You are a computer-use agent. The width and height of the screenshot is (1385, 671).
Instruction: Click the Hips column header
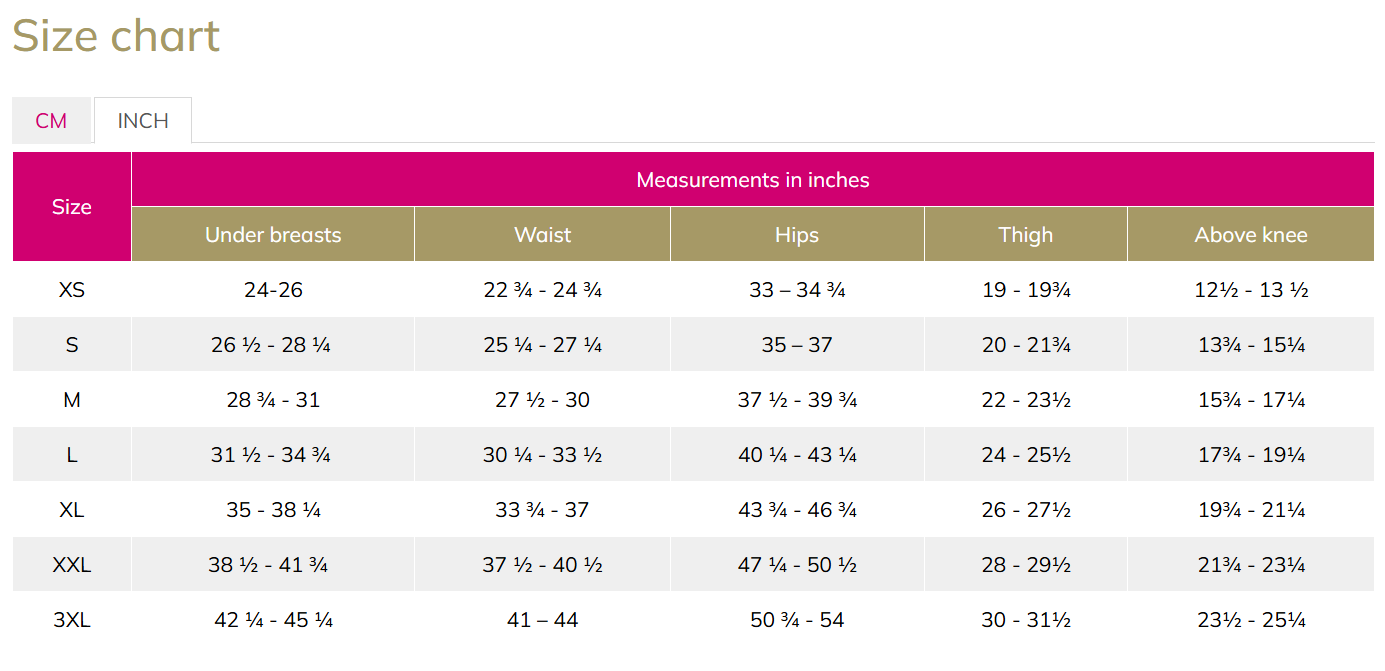797,235
